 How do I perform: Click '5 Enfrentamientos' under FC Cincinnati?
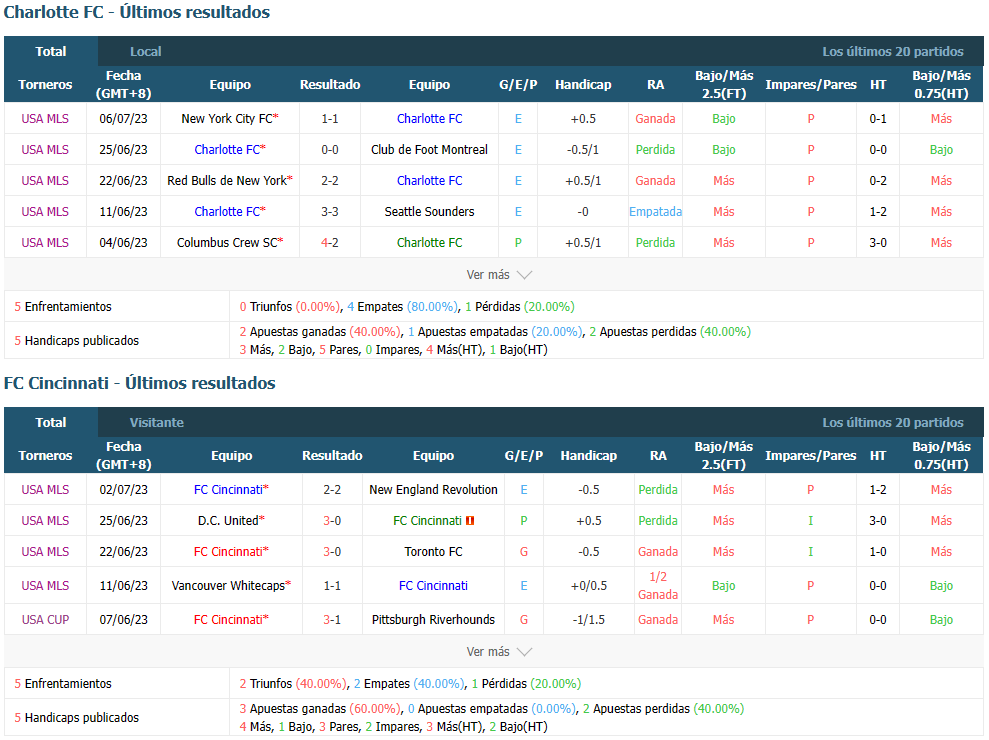[x=63, y=683]
